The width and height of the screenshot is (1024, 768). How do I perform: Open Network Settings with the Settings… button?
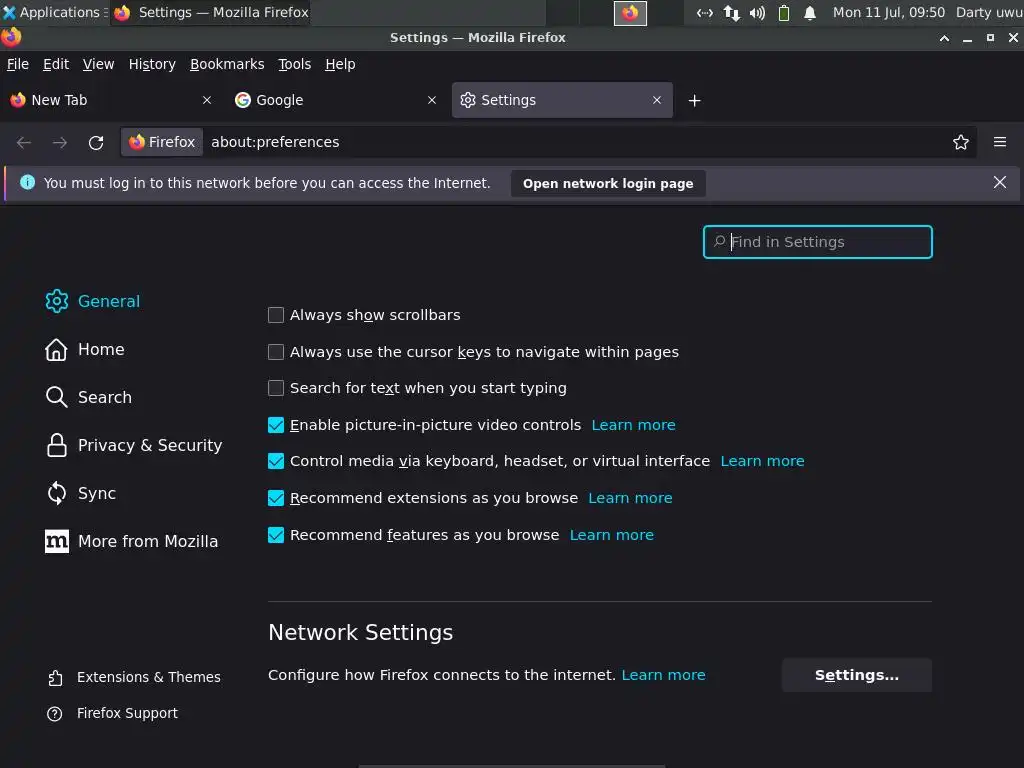click(856, 675)
